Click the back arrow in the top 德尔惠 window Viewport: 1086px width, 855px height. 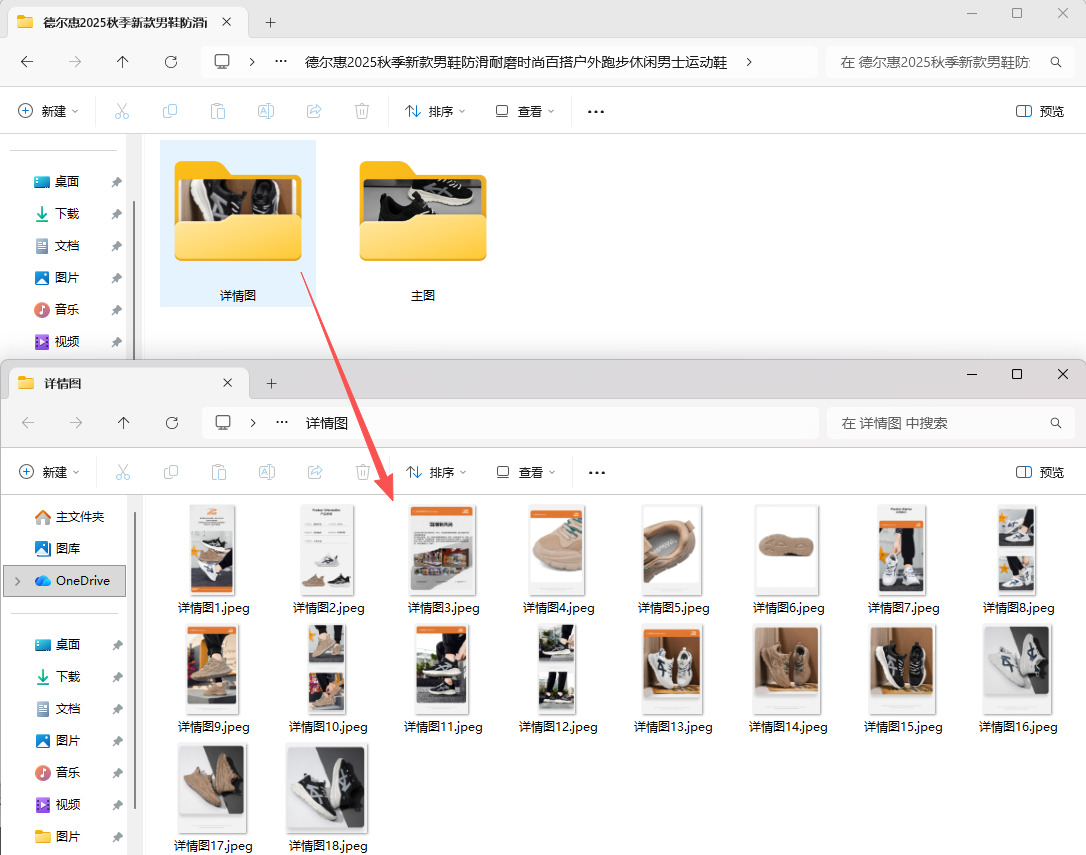tap(27, 62)
